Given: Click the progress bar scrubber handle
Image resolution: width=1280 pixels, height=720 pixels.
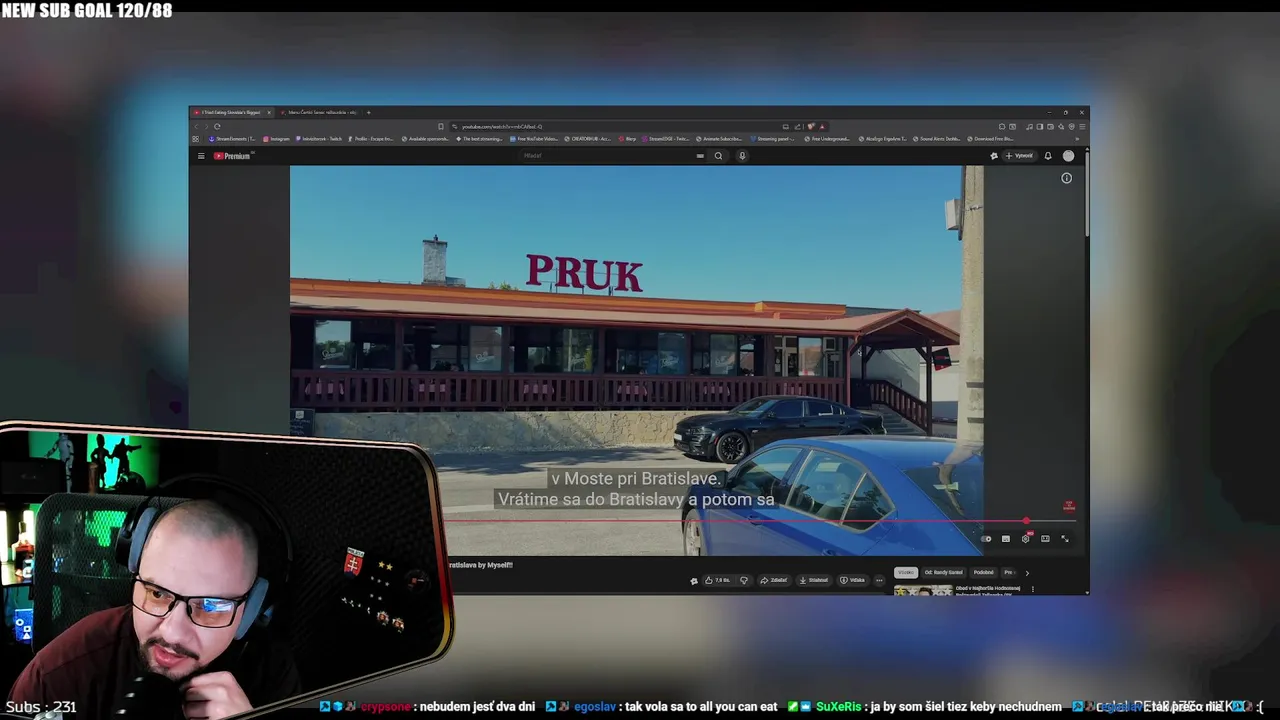Looking at the screenshot, I should [x=1026, y=521].
